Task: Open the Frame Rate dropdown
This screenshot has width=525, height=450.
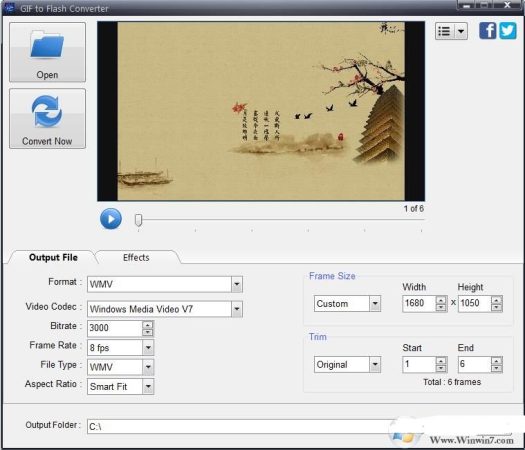Action: pyautogui.click(x=148, y=348)
